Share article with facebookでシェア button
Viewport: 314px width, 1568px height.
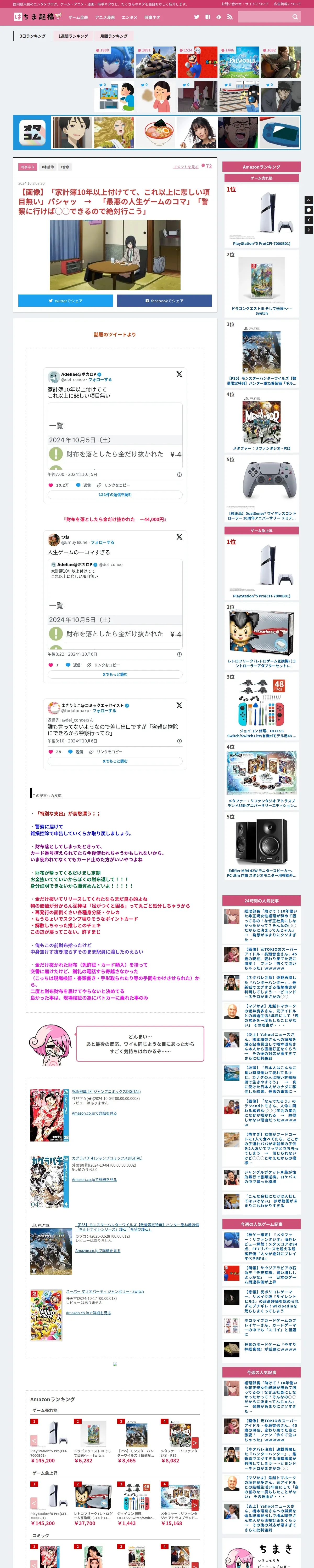click(x=165, y=301)
